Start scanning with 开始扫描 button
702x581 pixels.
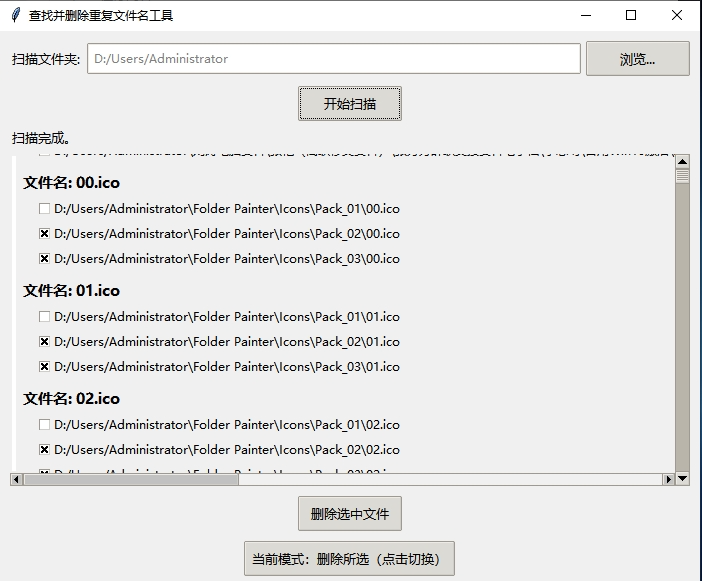point(350,104)
